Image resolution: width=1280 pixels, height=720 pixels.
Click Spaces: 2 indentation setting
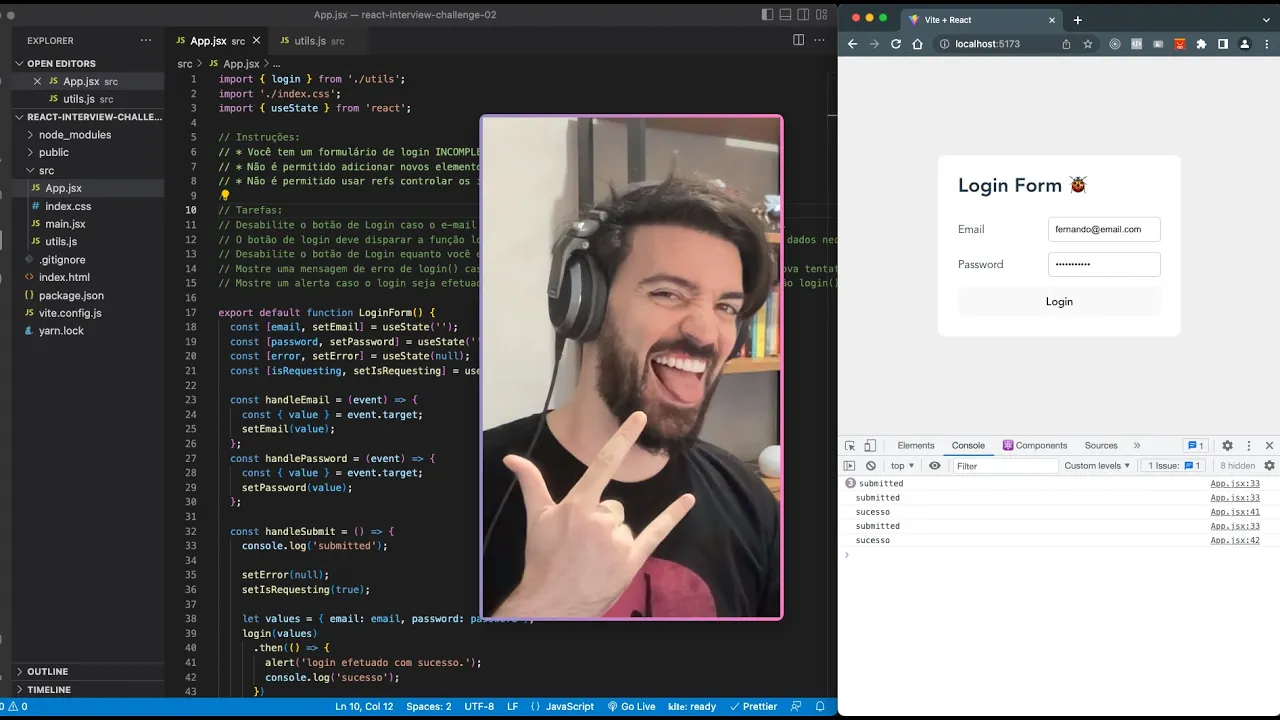click(x=428, y=706)
